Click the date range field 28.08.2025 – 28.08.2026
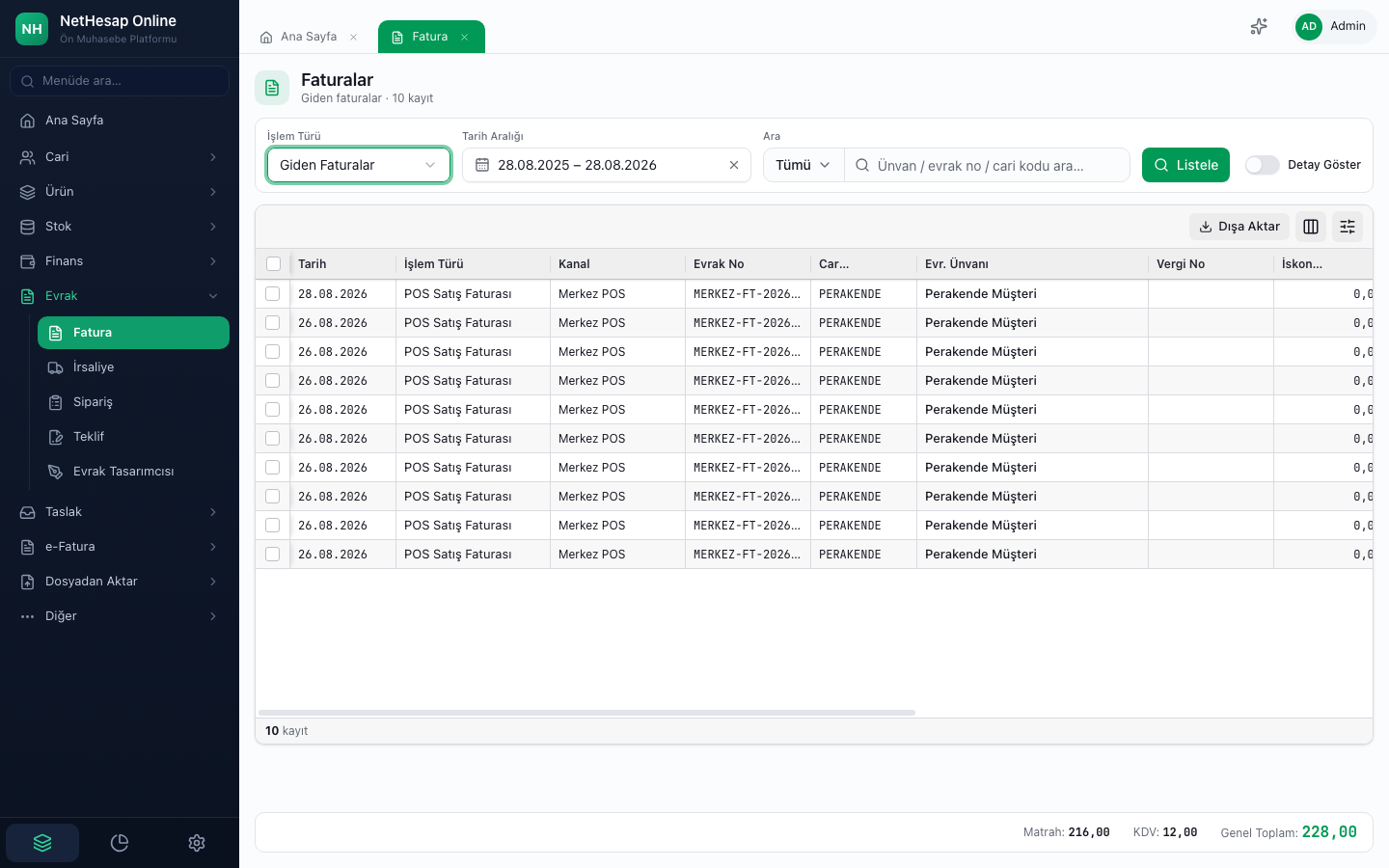The image size is (1389, 868). 607,165
